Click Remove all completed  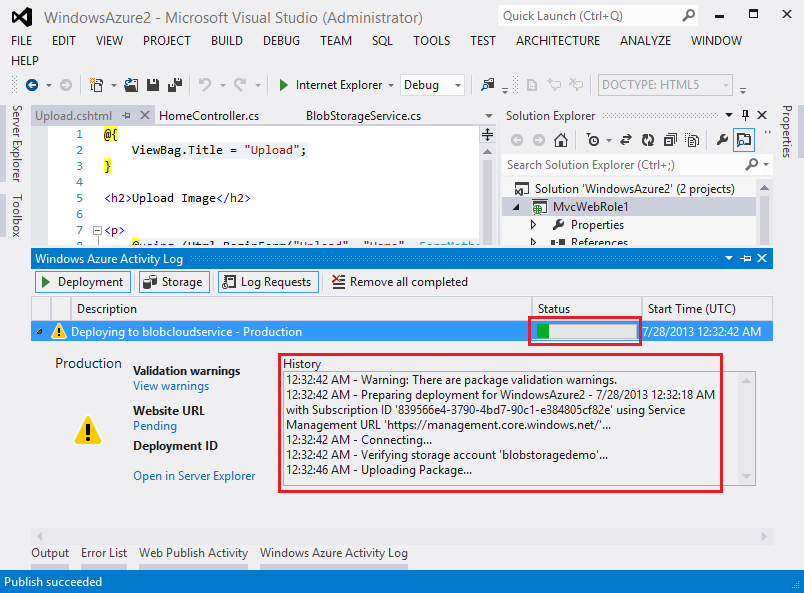(400, 282)
